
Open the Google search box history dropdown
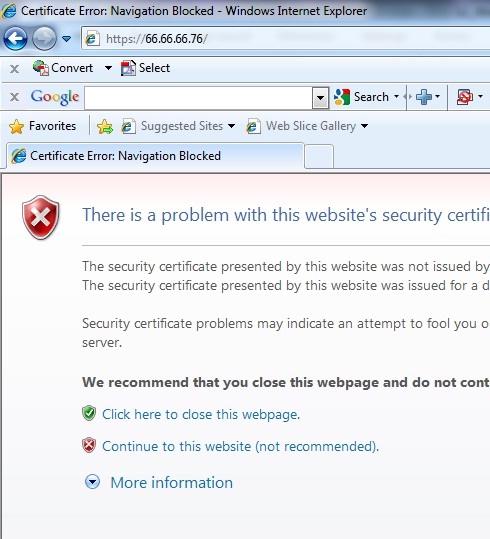[x=320, y=98]
